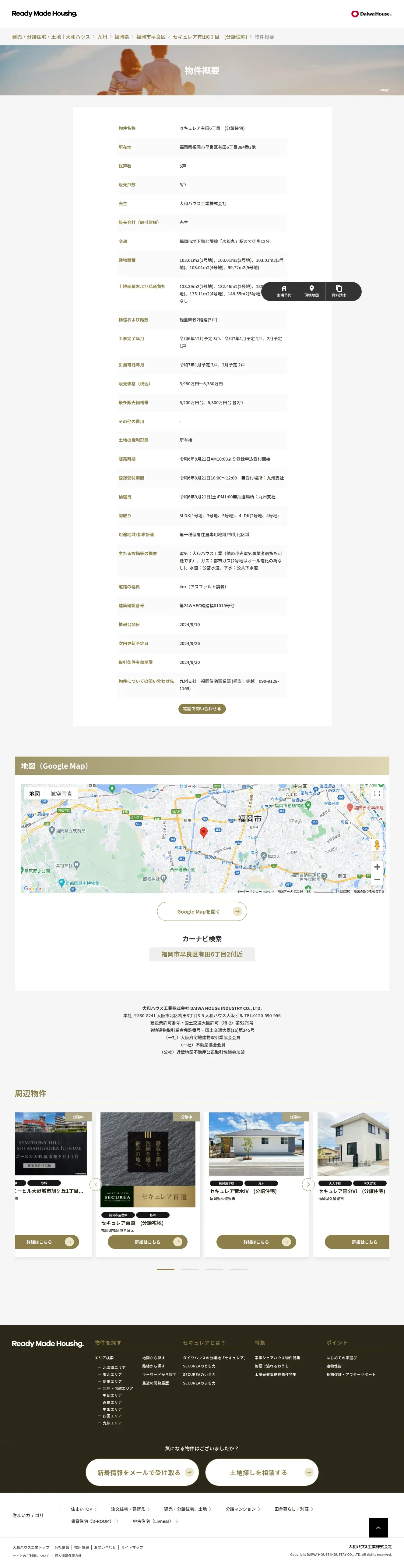The width and height of the screenshot is (404, 1568).
Task: Open セキュレア有田6丁目 breadcrumb link
Action: [209, 37]
